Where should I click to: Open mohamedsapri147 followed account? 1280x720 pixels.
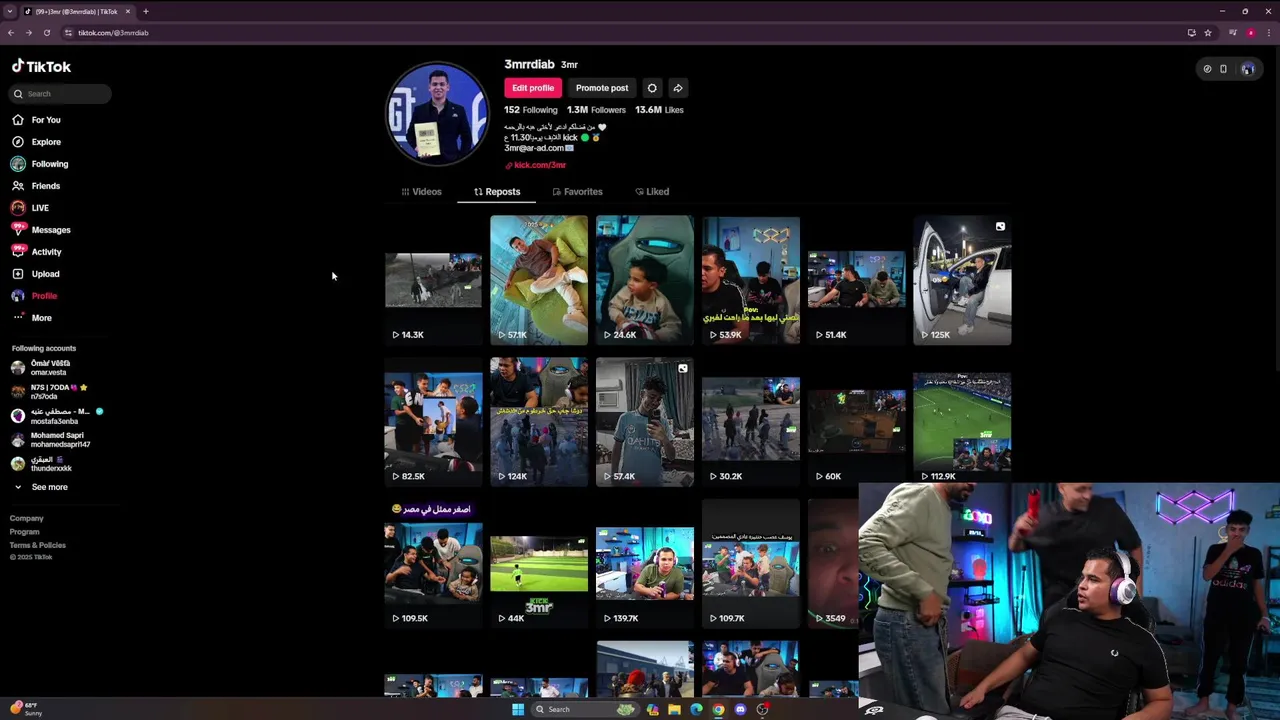coord(50,440)
